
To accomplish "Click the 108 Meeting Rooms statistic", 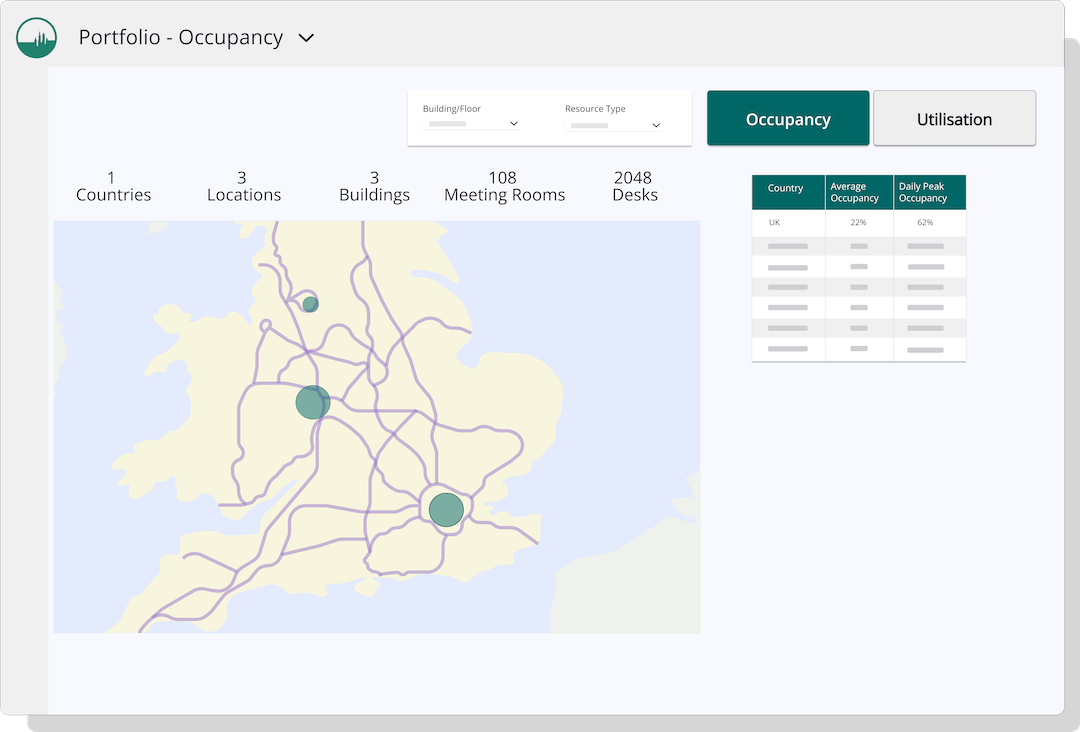I will 504,187.
